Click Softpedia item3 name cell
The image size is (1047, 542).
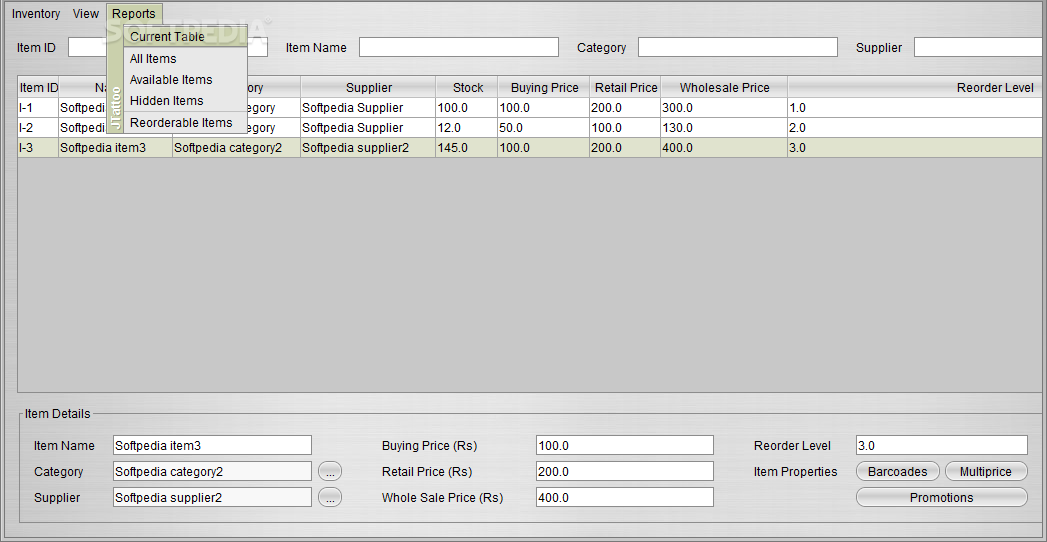116,148
